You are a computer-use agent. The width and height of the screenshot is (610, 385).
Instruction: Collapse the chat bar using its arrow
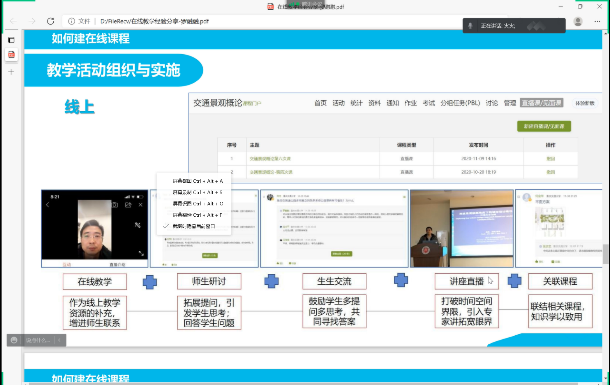59,340
